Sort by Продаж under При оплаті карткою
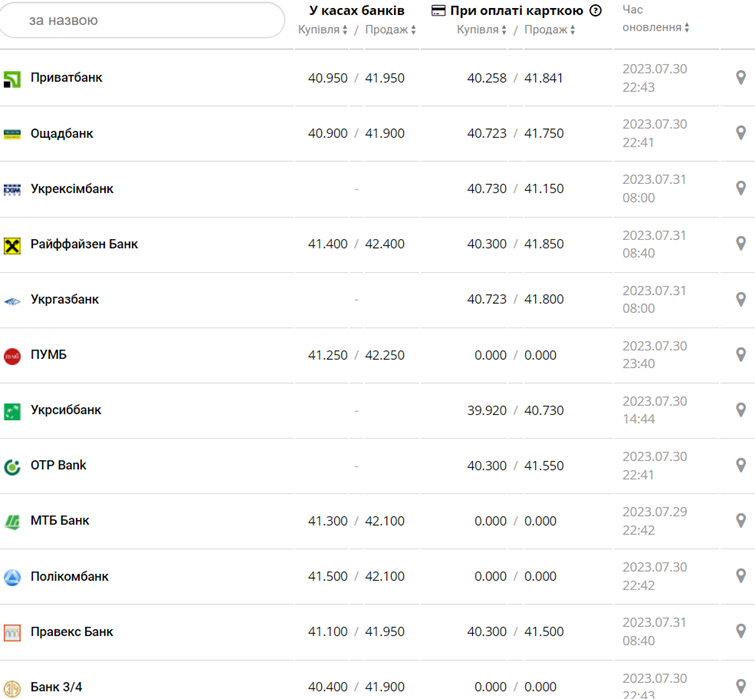This screenshot has width=755, height=699. pyautogui.click(x=549, y=30)
